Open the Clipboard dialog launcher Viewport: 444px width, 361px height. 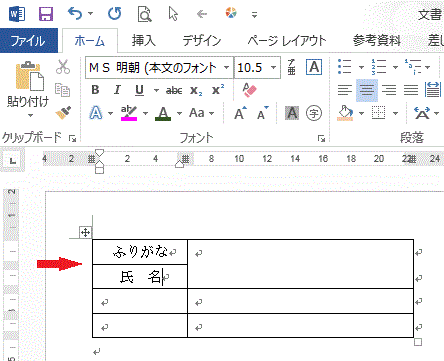point(72,138)
